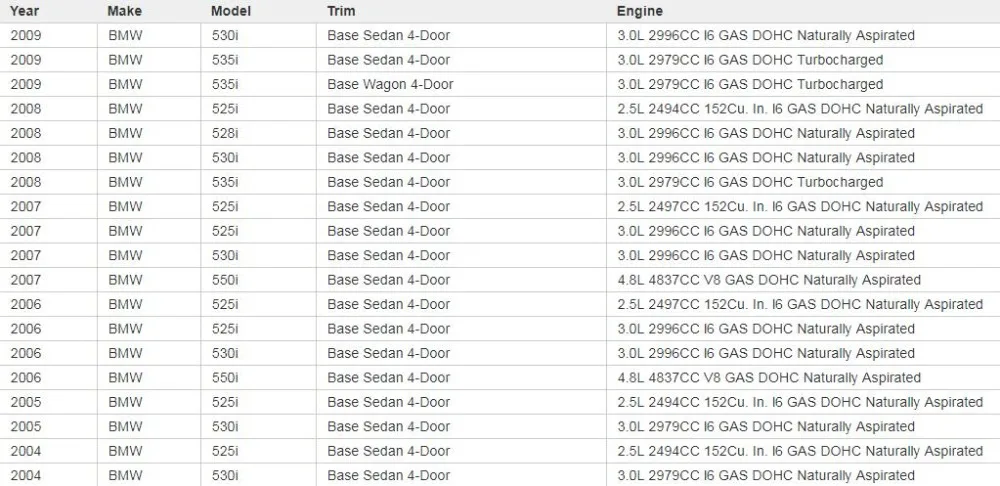The height and width of the screenshot is (486, 1000).
Task: Click the 2006 530i model cell
Action: click(258, 353)
